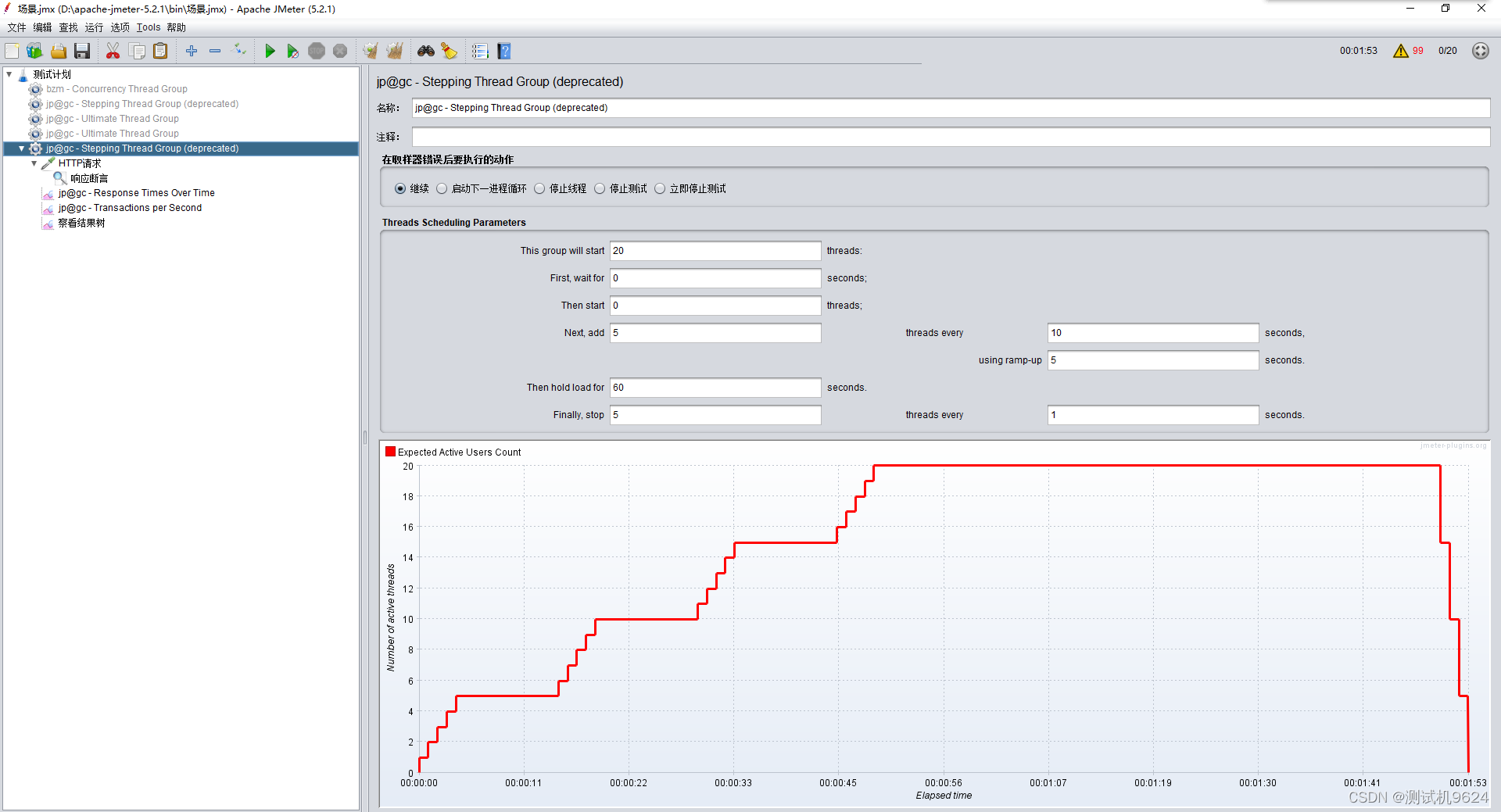The width and height of the screenshot is (1501, 812).
Task: Open the 查找 menu
Action: point(68,27)
